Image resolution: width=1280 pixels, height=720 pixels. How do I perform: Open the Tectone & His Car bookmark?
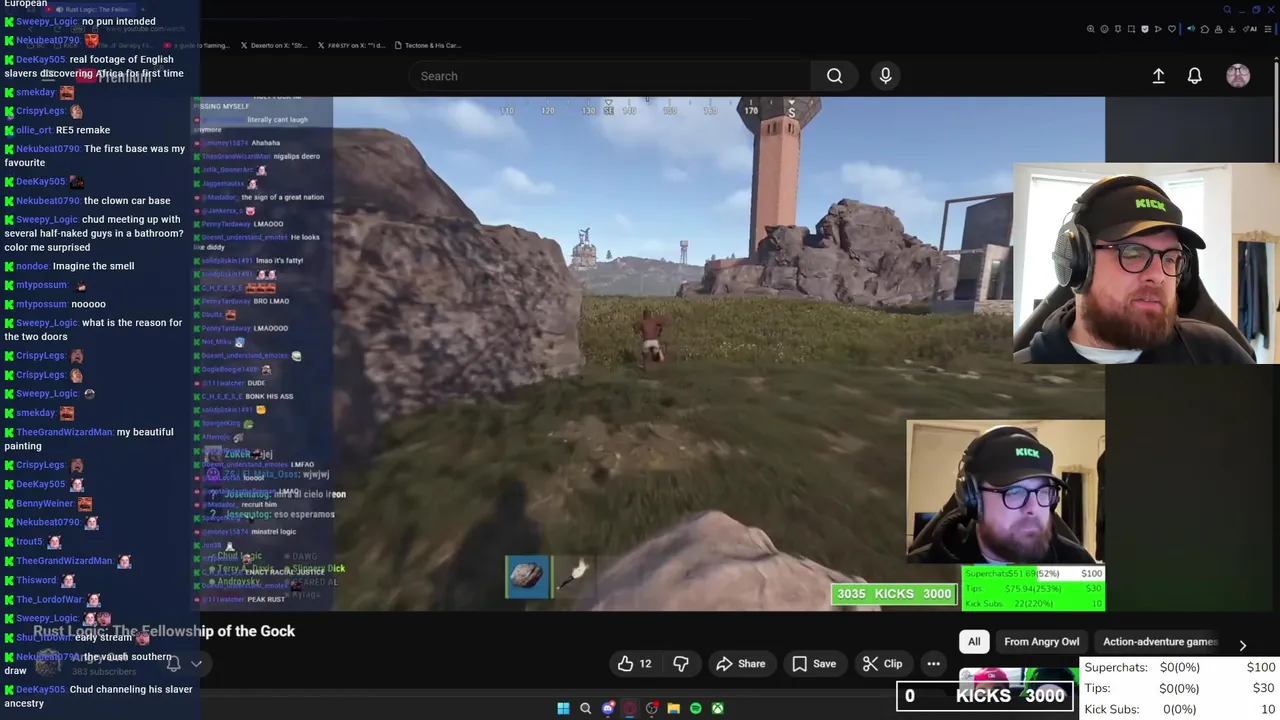tap(428, 45)
